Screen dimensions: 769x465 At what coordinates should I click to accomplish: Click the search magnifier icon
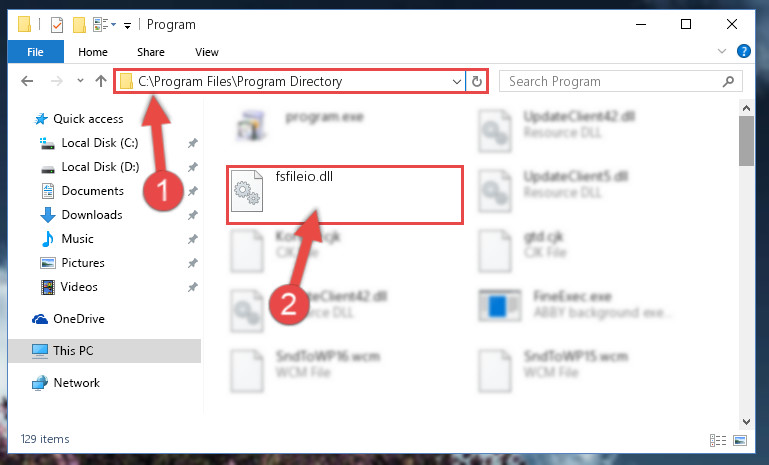[x=728, y=81]
